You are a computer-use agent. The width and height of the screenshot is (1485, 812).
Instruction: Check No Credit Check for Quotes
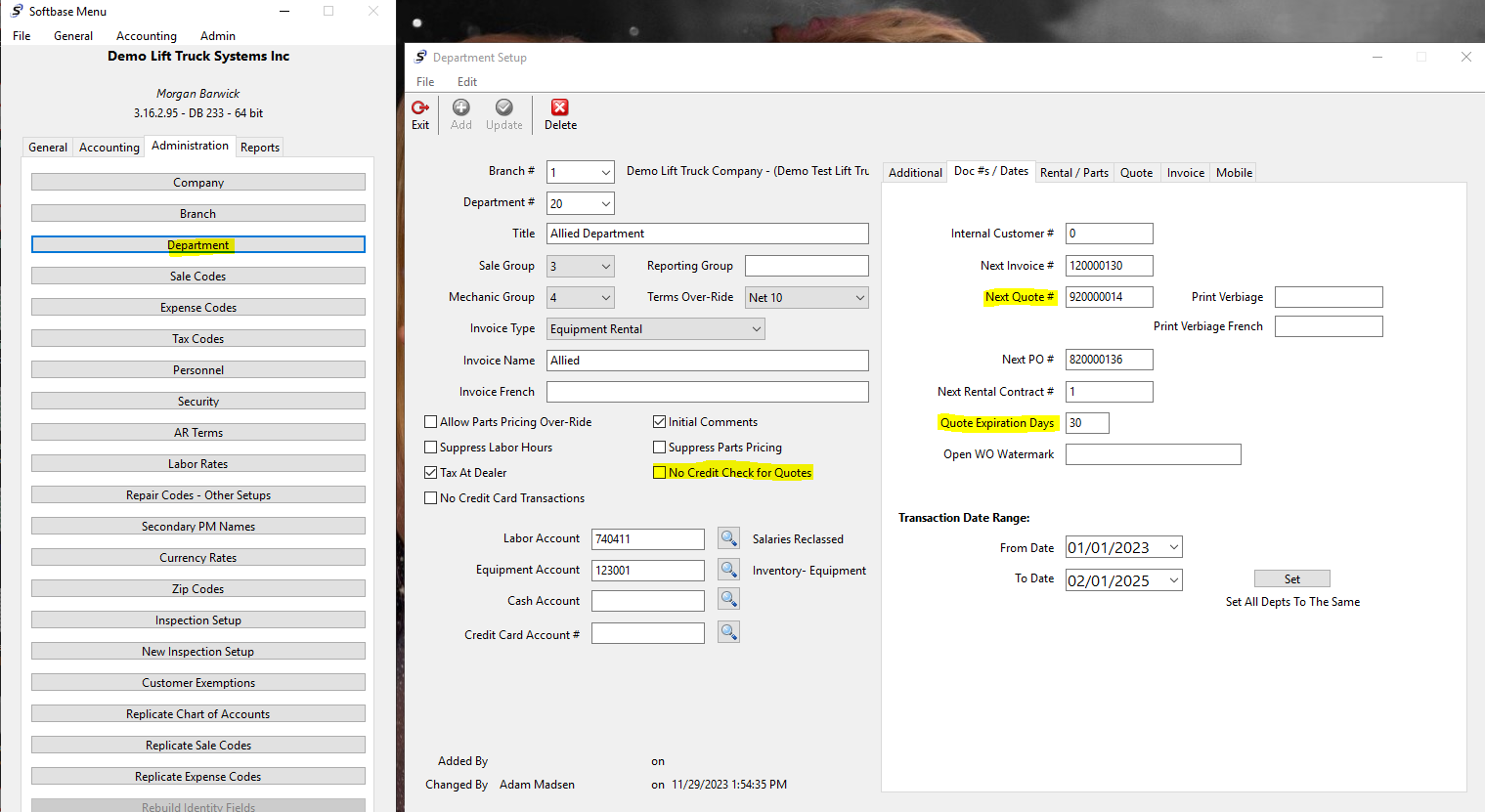click(659, 473)
